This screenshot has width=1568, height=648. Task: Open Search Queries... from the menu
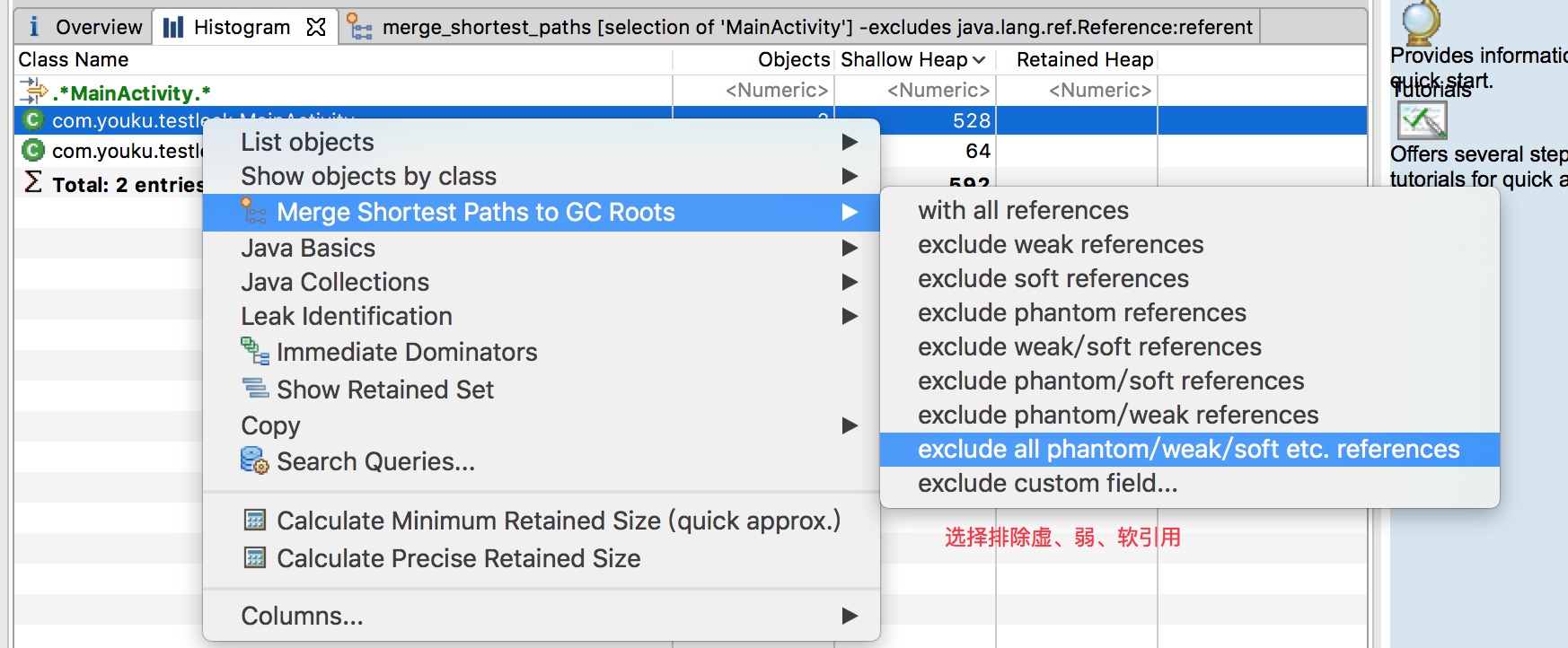pos(542,461)
